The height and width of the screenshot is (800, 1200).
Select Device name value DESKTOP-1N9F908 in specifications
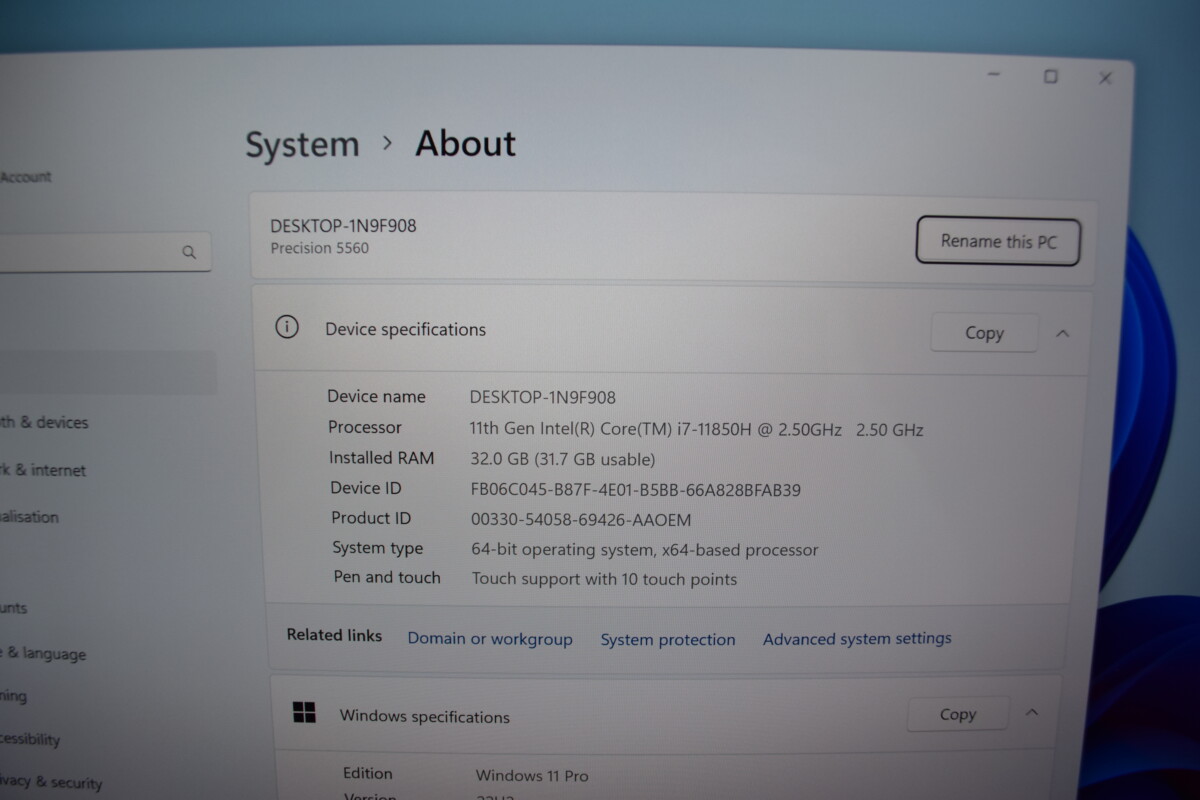pyautogui.click(x=543, y=398)
